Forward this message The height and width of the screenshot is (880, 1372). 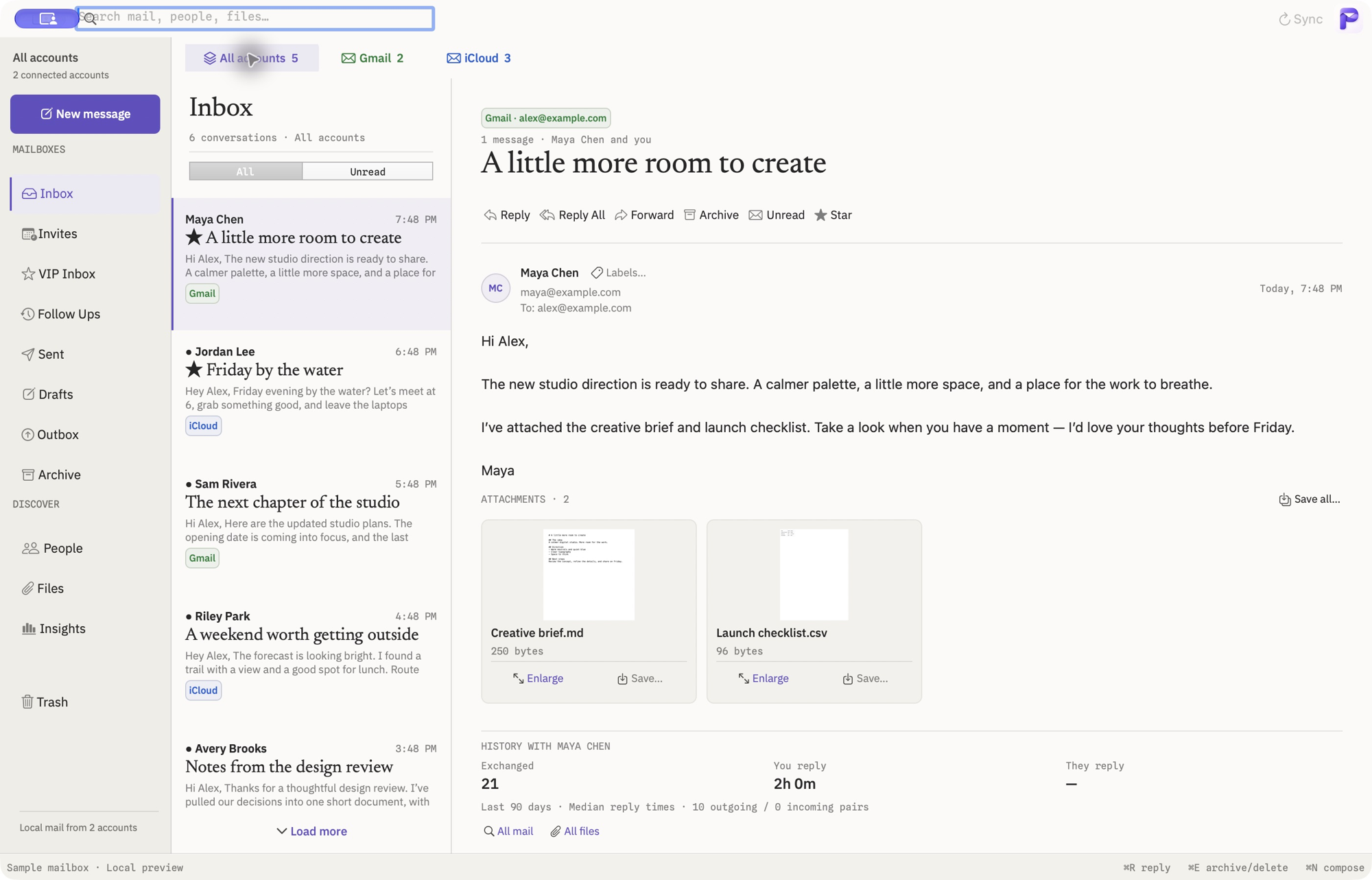[x=644, y=215]
